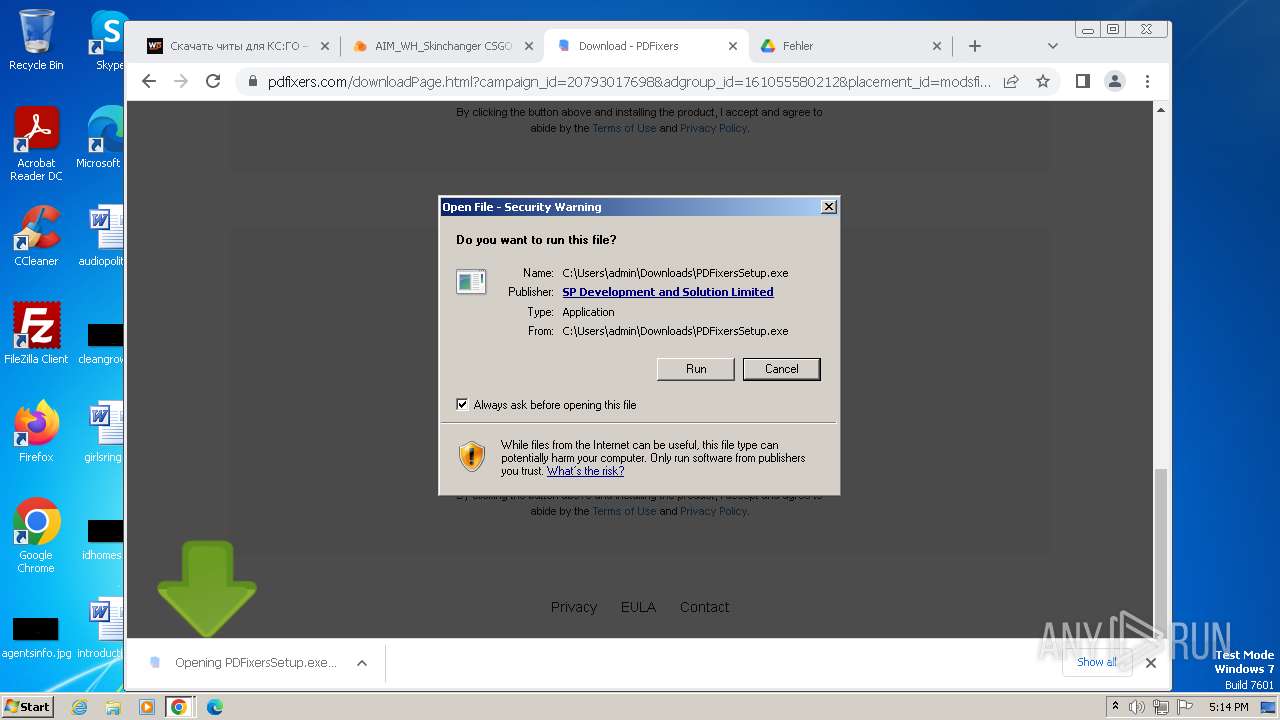Screen dimensions: 1280x720
Task: Open a new Chrome tab
Action: (x=975, y=46)
